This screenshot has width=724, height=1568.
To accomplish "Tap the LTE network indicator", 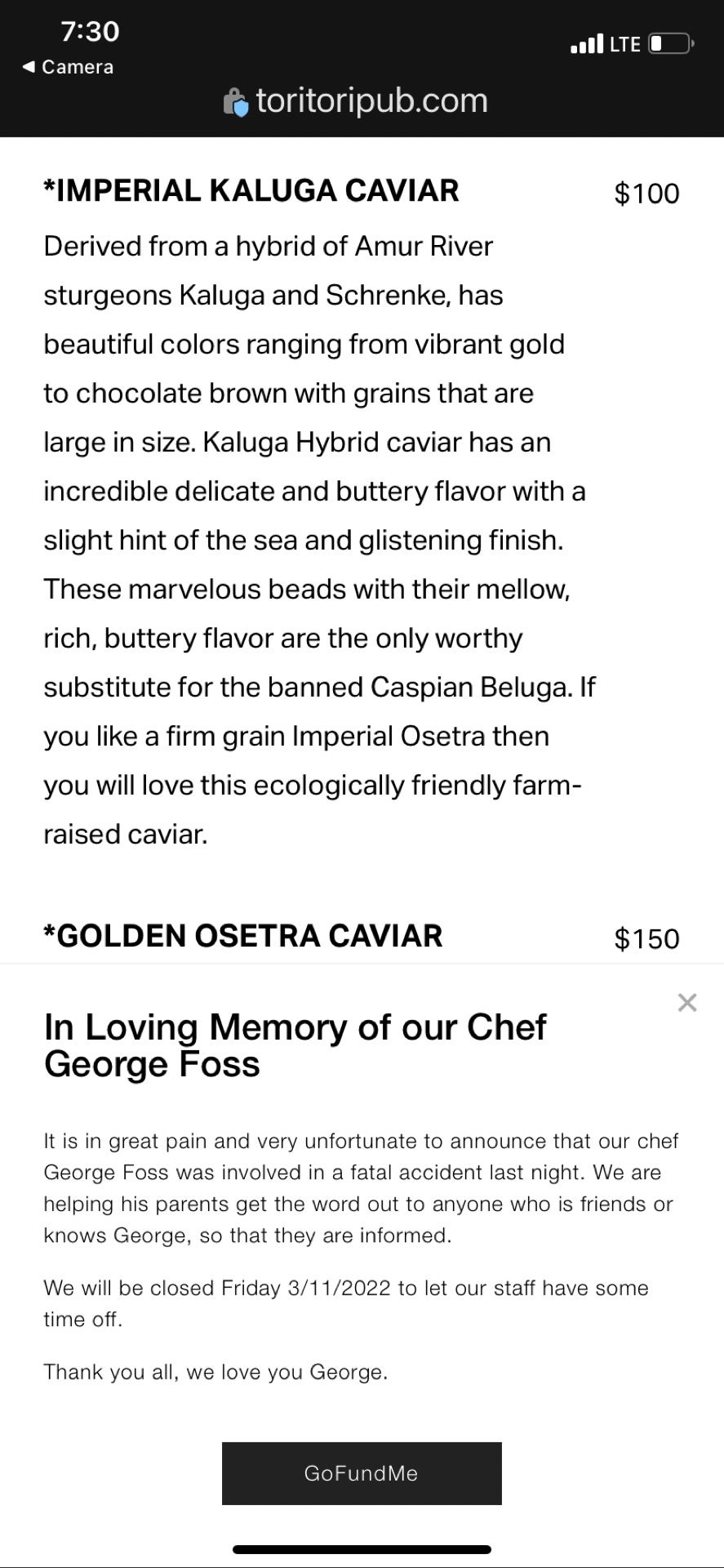I will click(x=624, y=43).
